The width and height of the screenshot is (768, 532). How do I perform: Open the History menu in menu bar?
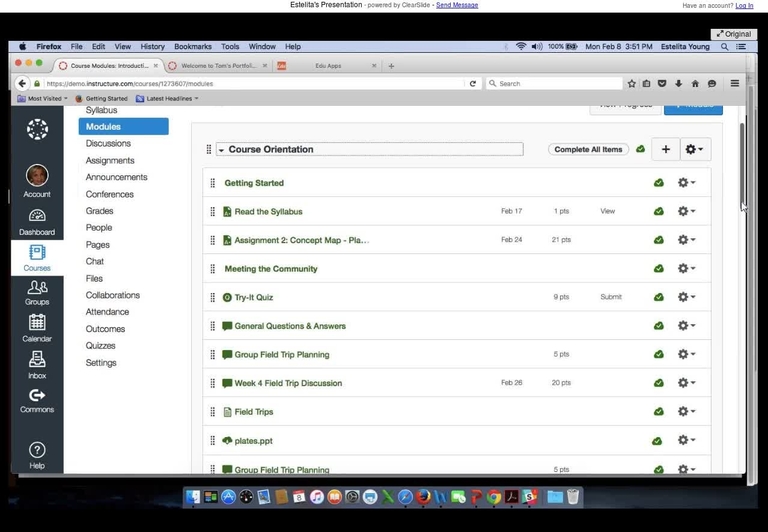152,47
